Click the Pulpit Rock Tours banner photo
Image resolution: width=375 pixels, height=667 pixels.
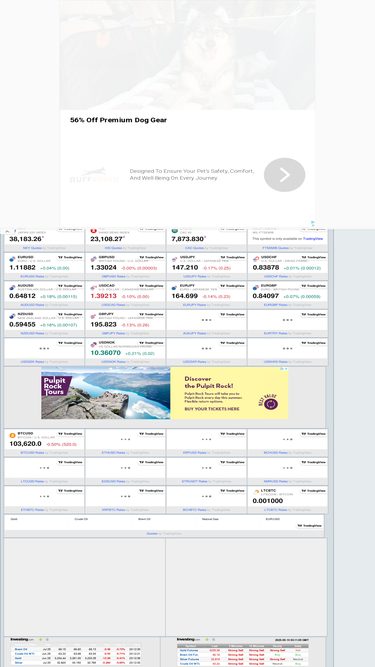(x=106, y=393)
